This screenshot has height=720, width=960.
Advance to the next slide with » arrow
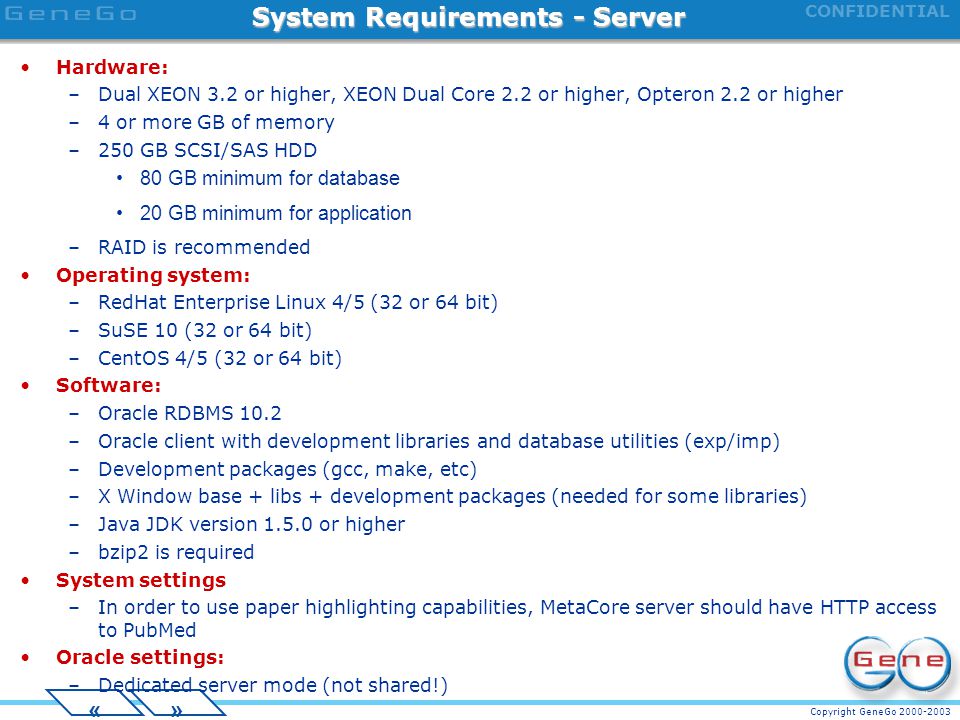[176, 703]
